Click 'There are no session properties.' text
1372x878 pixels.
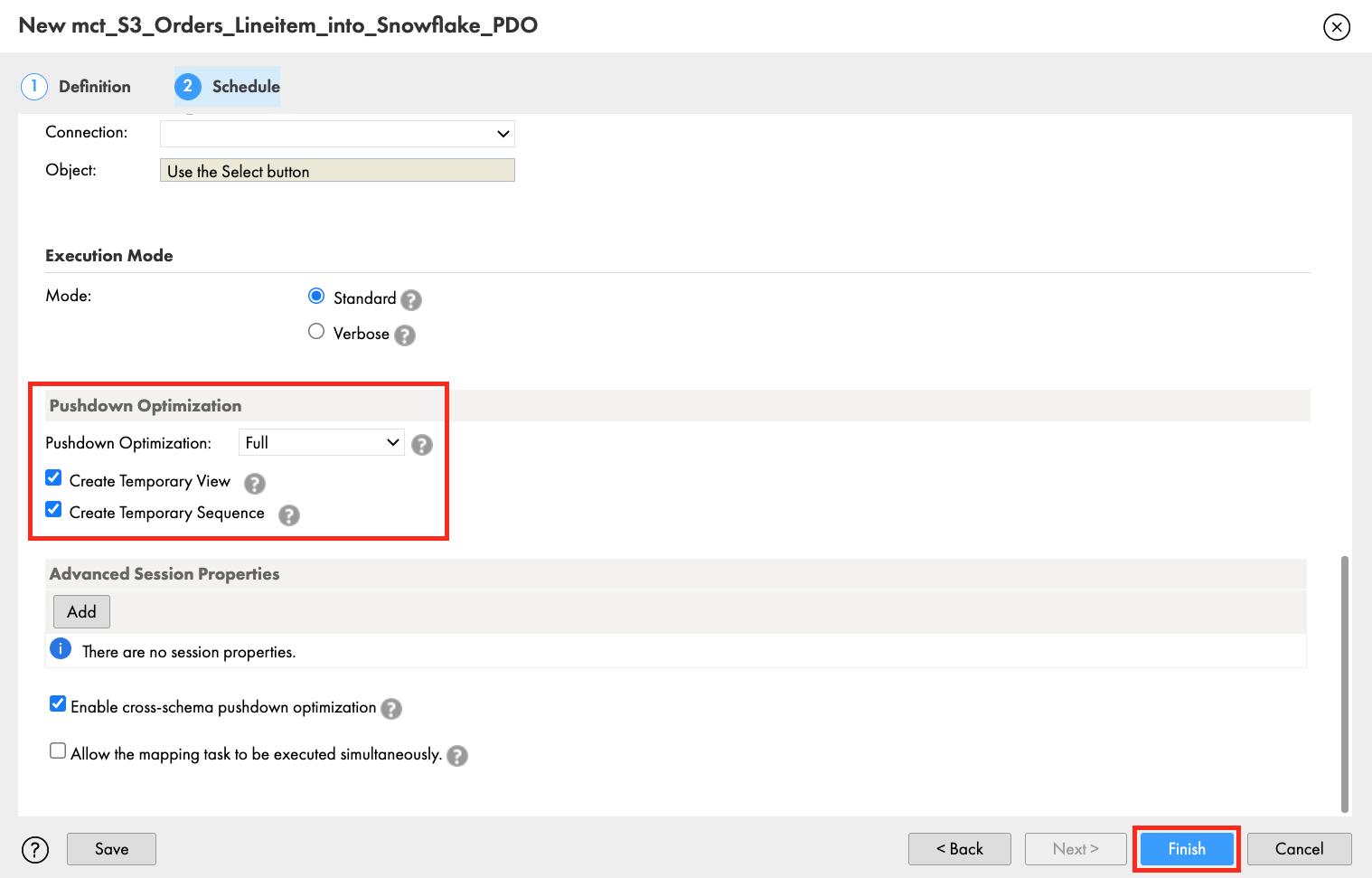(189, 652)
